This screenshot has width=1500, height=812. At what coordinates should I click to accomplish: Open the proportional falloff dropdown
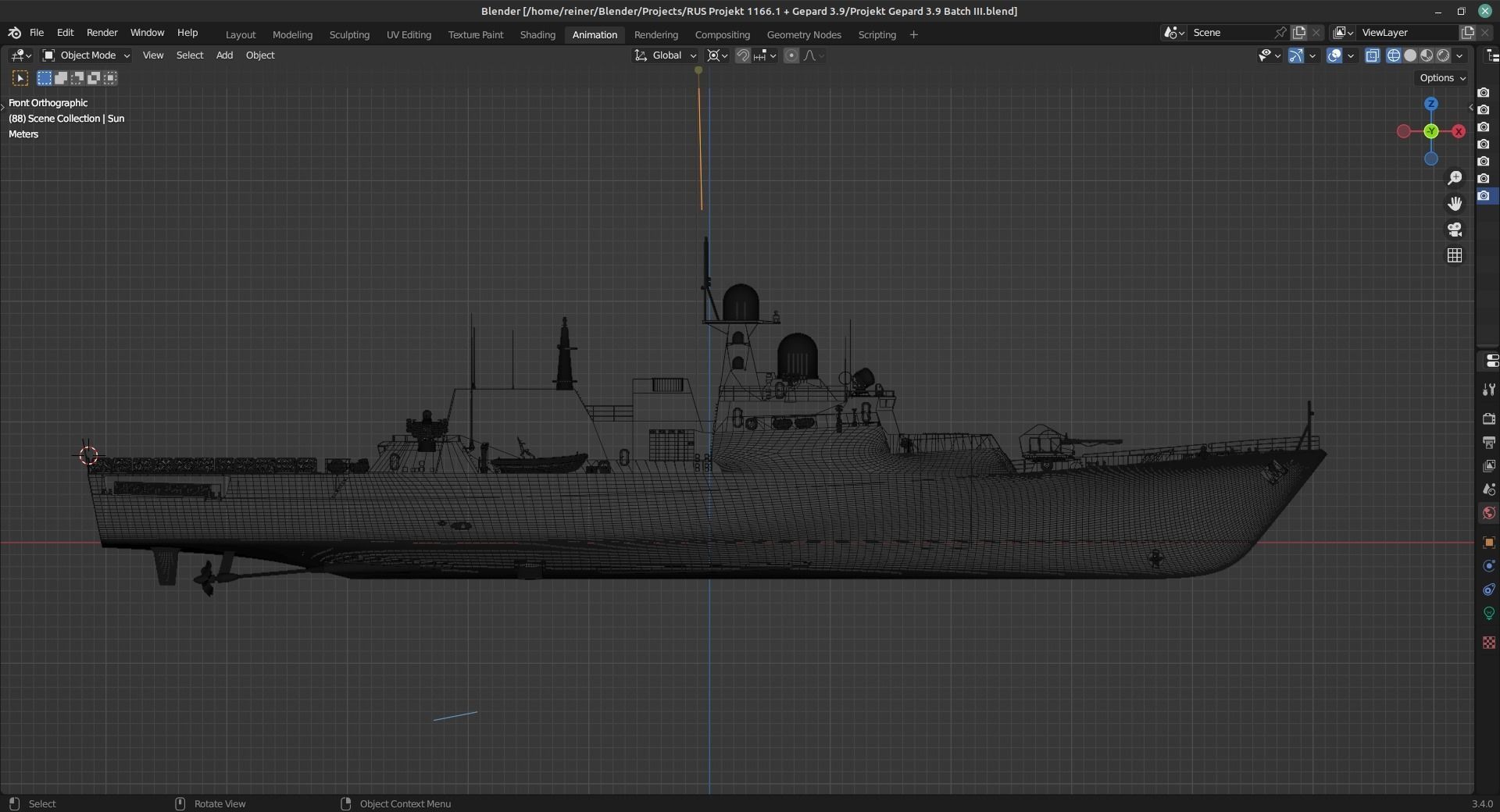point(813,55)
